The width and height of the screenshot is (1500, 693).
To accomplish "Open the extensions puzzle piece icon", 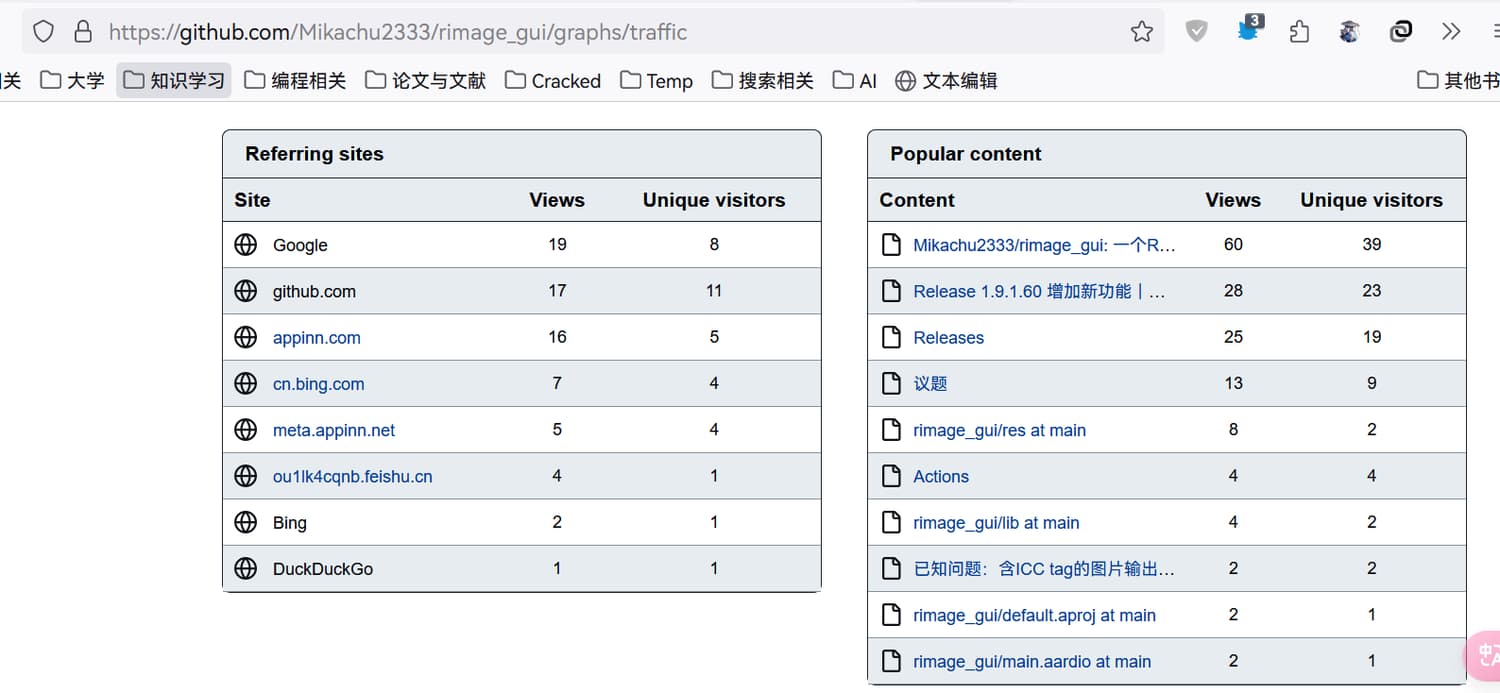I will click(x=1299, y=32).
